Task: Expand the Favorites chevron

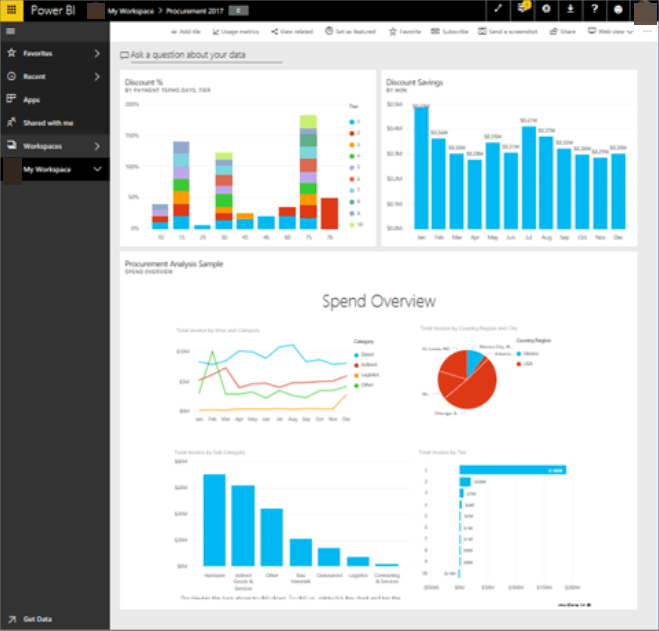Action: [97, 53]
